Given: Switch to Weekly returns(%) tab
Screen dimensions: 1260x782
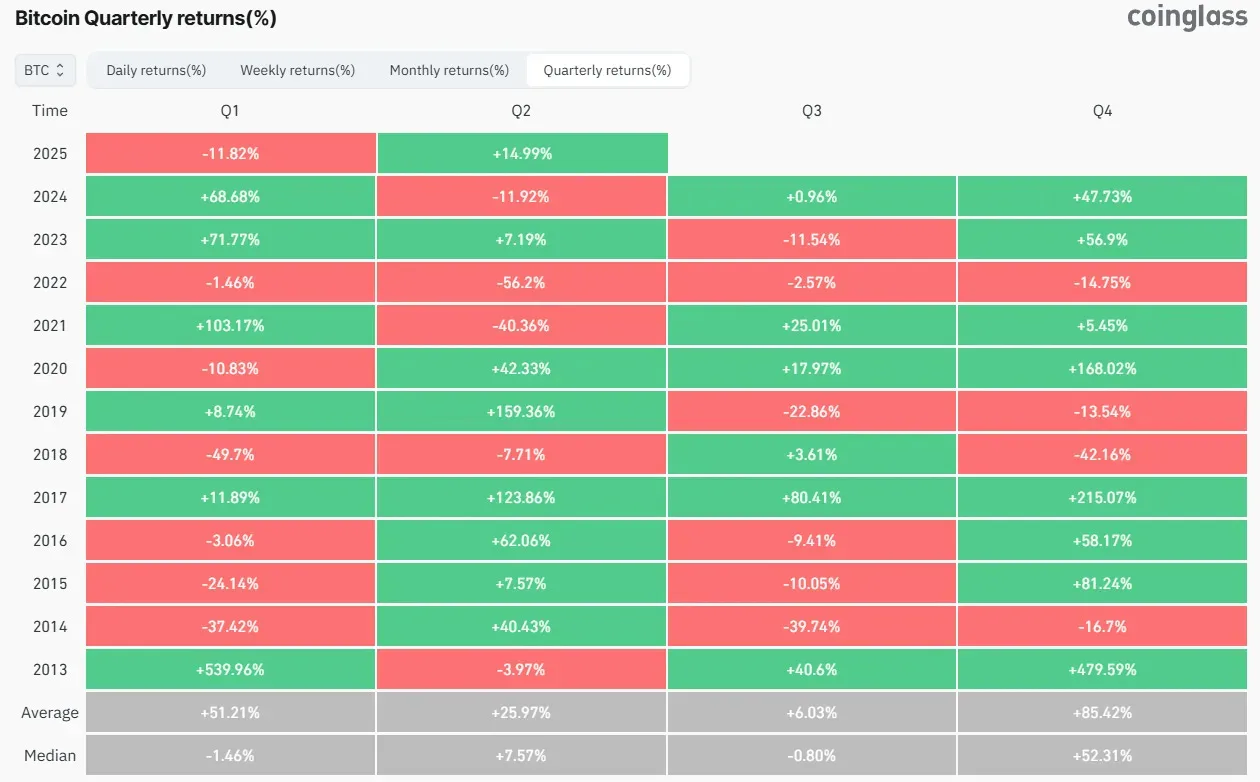Looking at the screenshot, I should pos(298,70).
